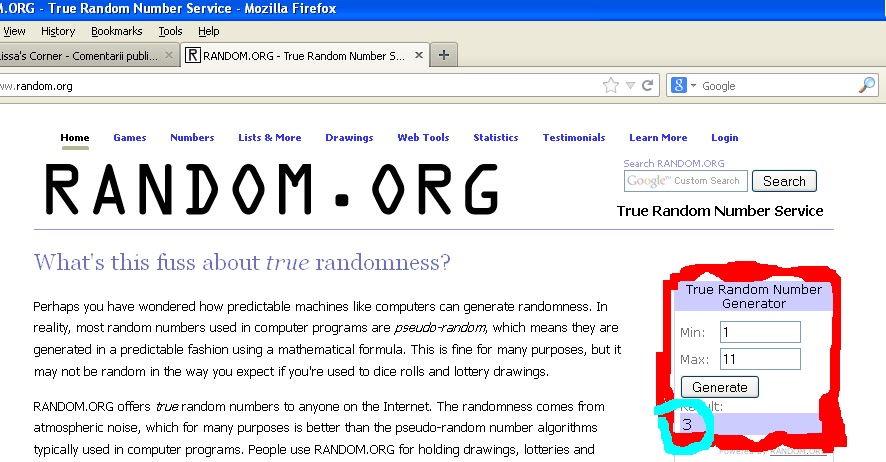Select the RANDOM.ORG True Random Number tab
The image size is (886, 462).
(x=305, y=55)
